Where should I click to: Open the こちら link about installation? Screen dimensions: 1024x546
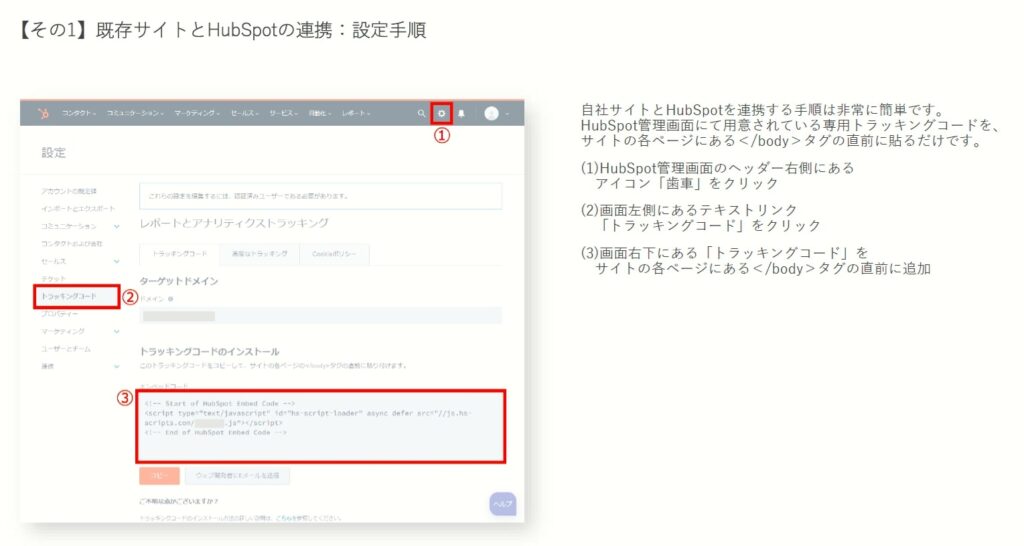285,518
